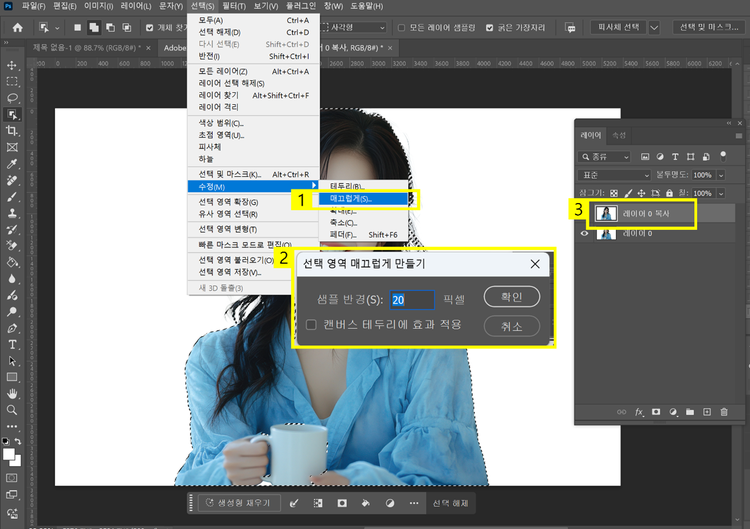750x529 pixels.
Task: Select the Frame tool
Action: pos(12,147)
